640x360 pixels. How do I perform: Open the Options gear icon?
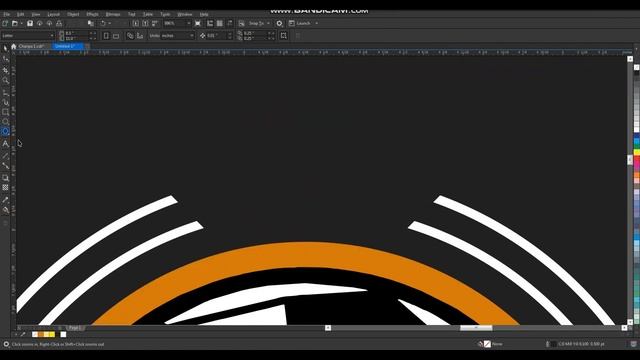tap(279, 24)
